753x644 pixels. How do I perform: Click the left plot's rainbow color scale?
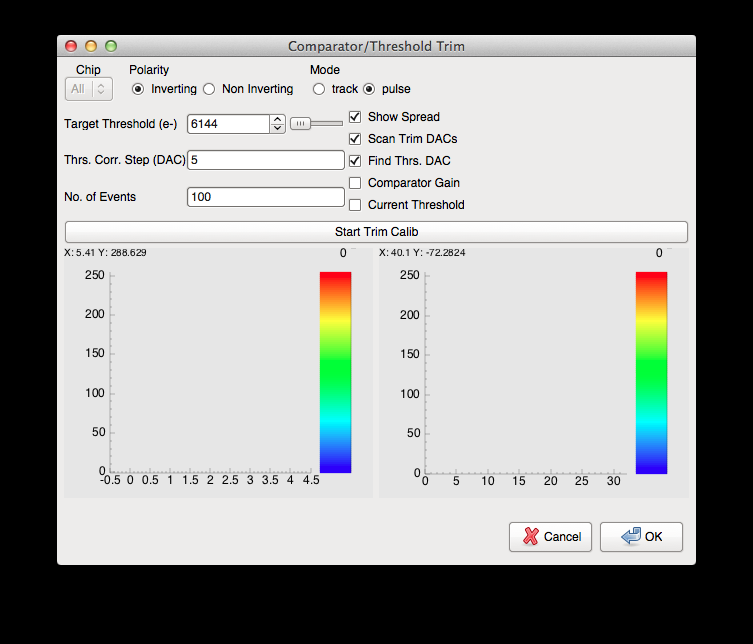click(x=335, y=372)
